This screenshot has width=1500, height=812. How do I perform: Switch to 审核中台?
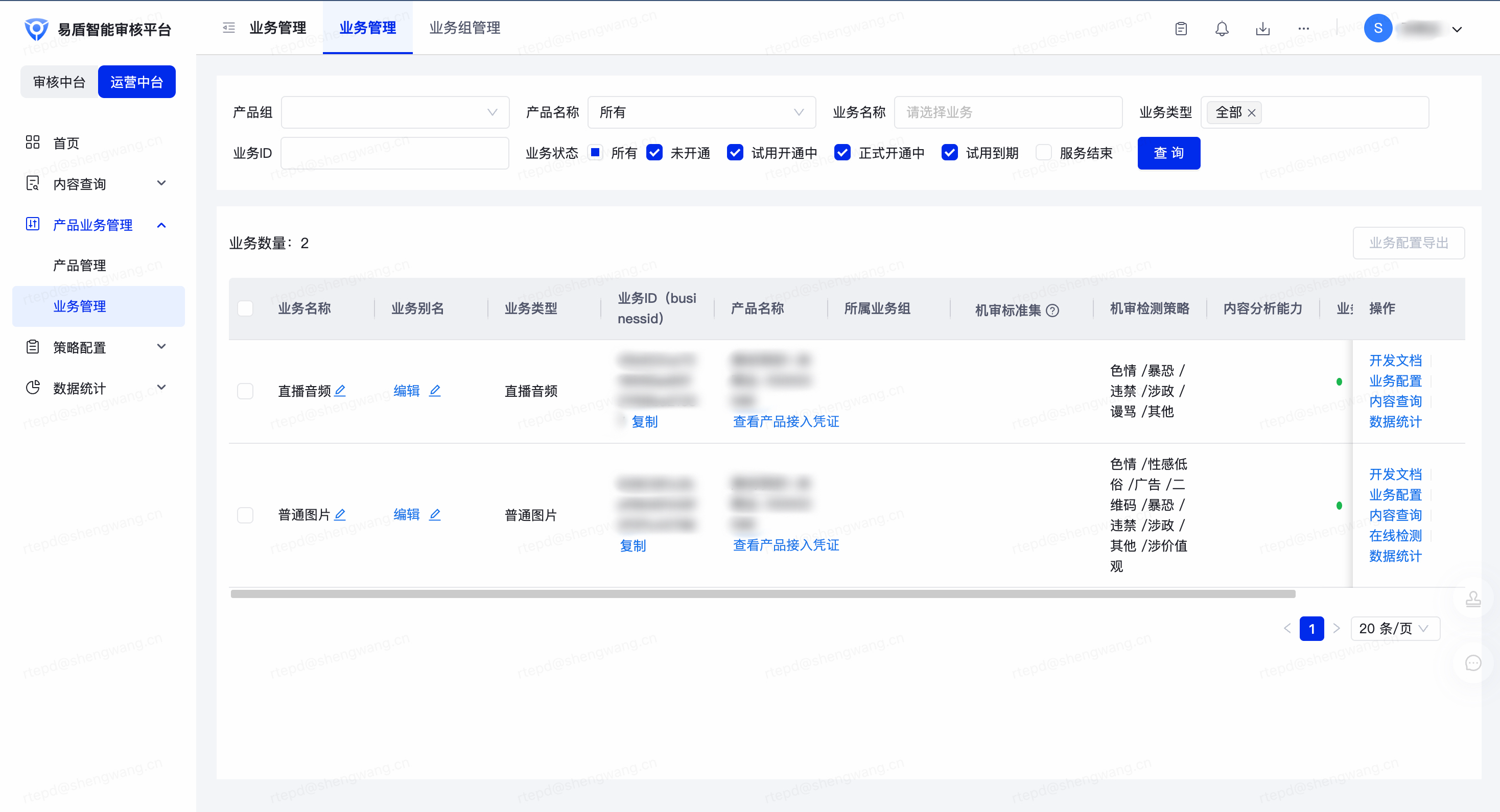pyautogui.click(x=59, y=82)
